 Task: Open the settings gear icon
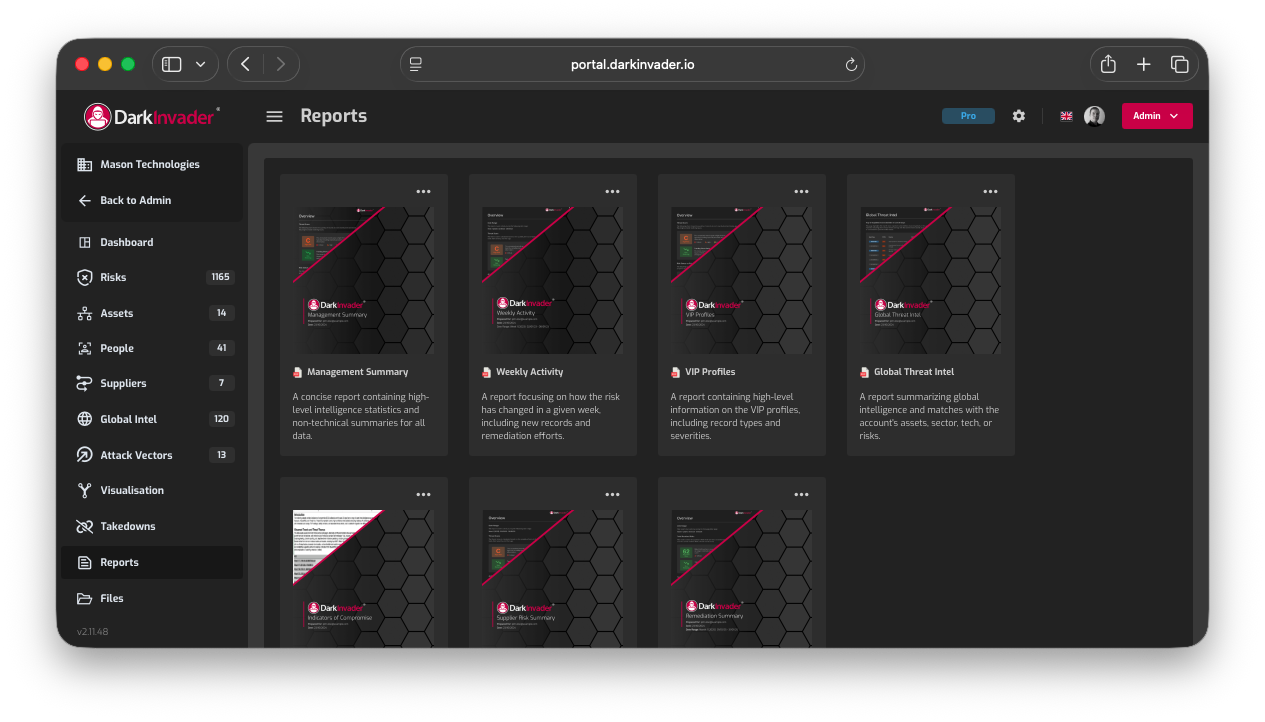tap(1018, 116)
